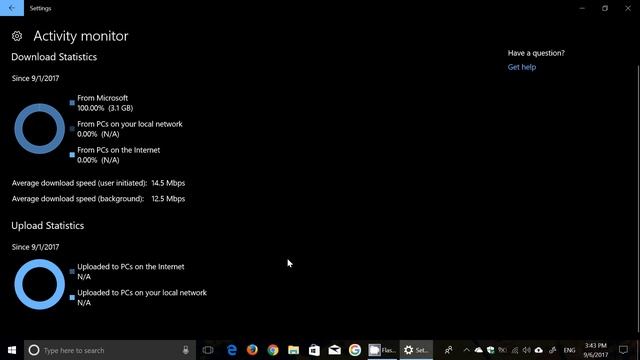640x360 pixels.
Task: Open the Google app taskbar icon
Action: [x=355, y=350]
